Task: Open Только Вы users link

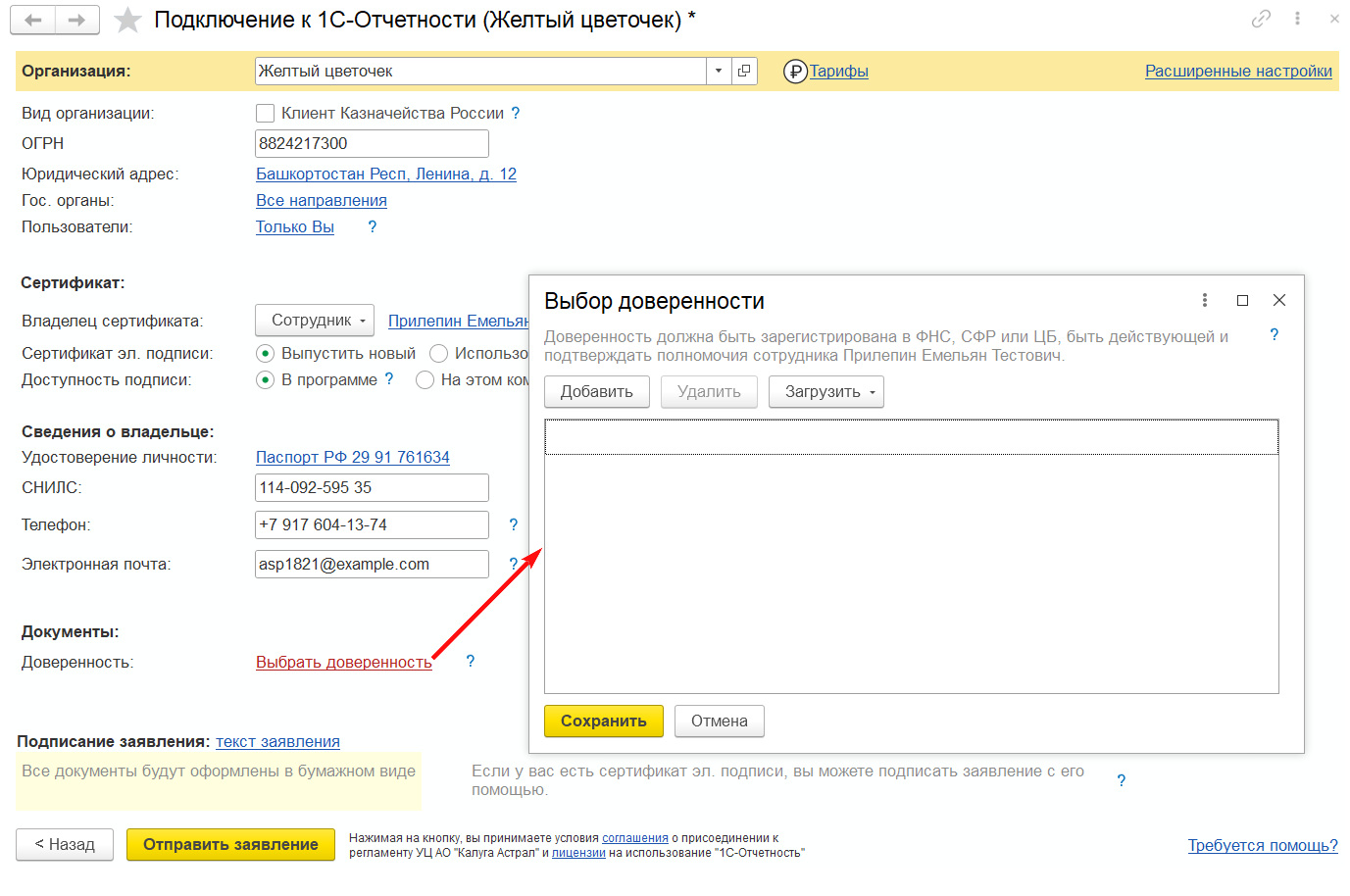Action: click(295, 226)
